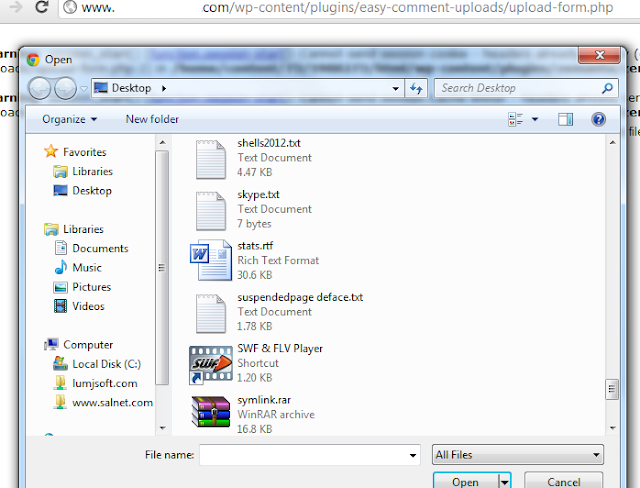Cancel the Open dialog
This screenshot has height=488, width=640.
click(563, 481)
